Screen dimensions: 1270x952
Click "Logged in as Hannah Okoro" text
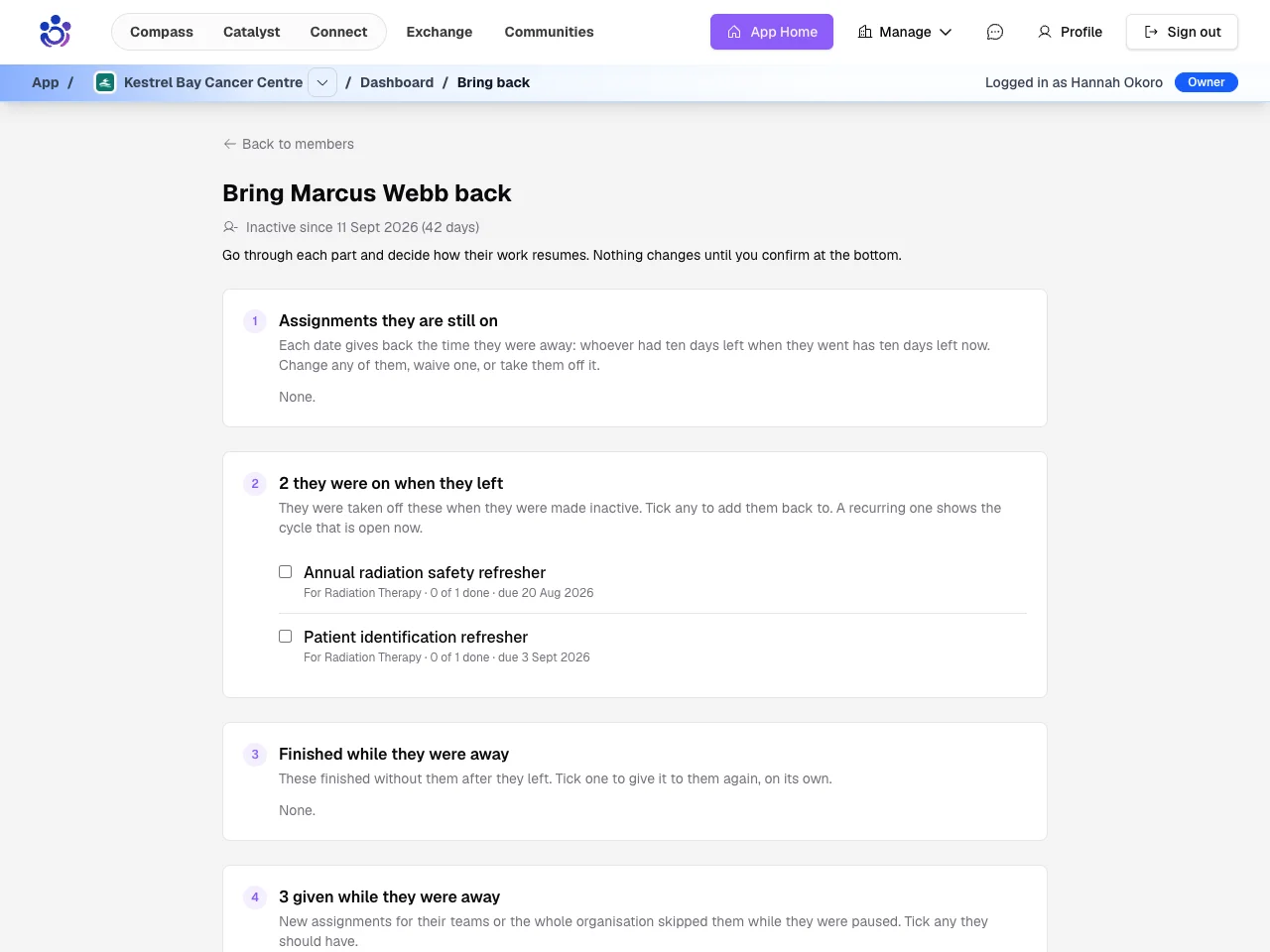1074,82
